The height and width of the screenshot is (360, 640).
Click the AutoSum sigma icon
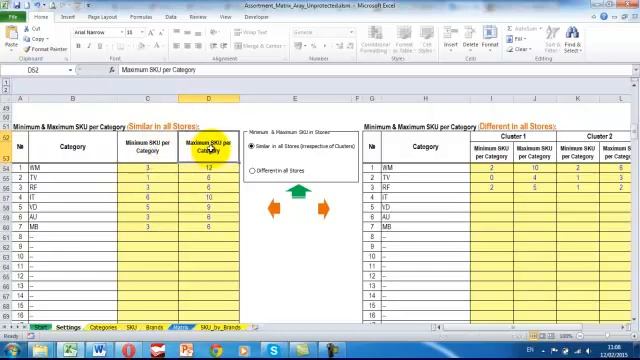509,29
